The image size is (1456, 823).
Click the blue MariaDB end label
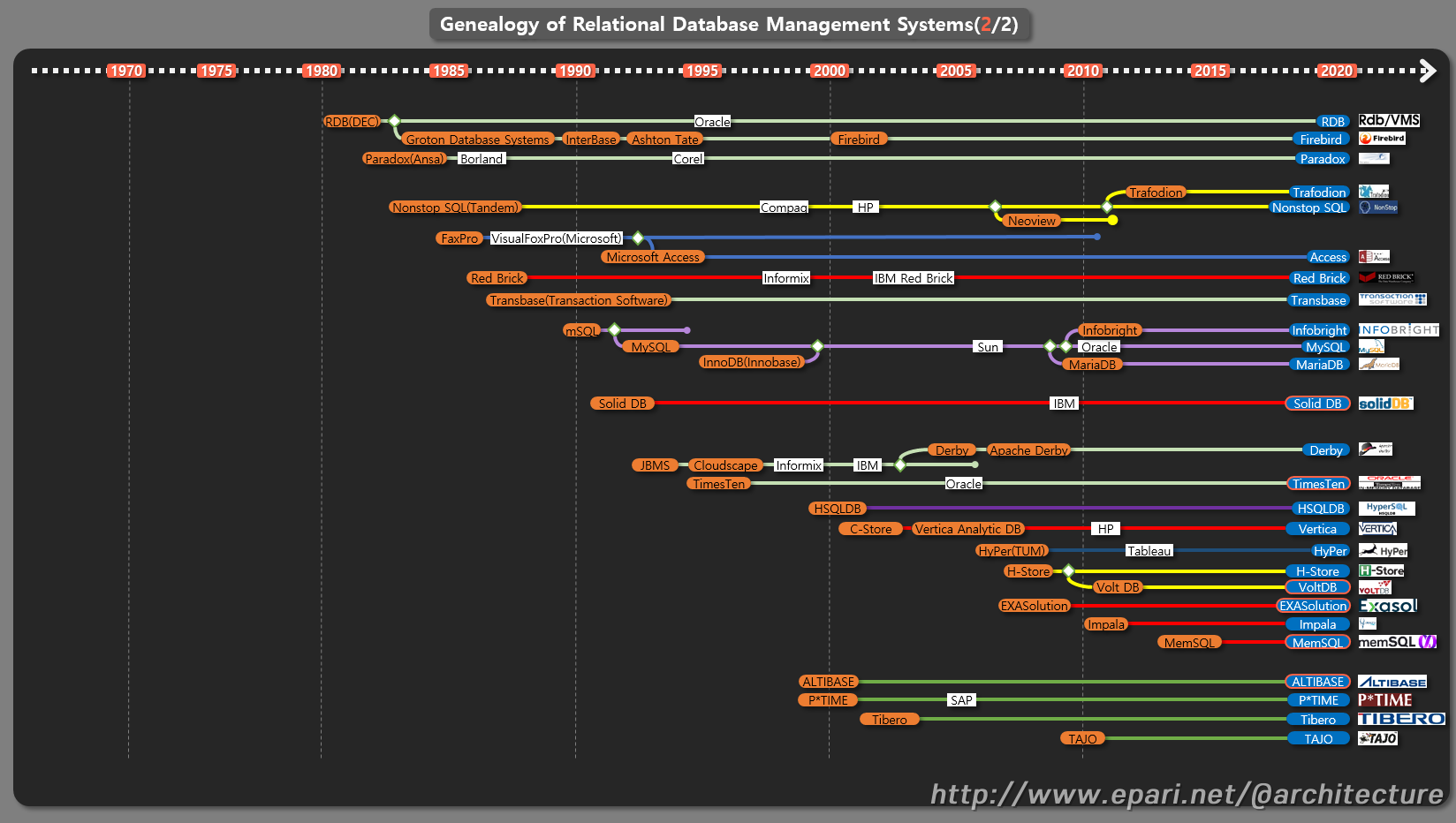pyautogui.click(x=1319, y=365)
